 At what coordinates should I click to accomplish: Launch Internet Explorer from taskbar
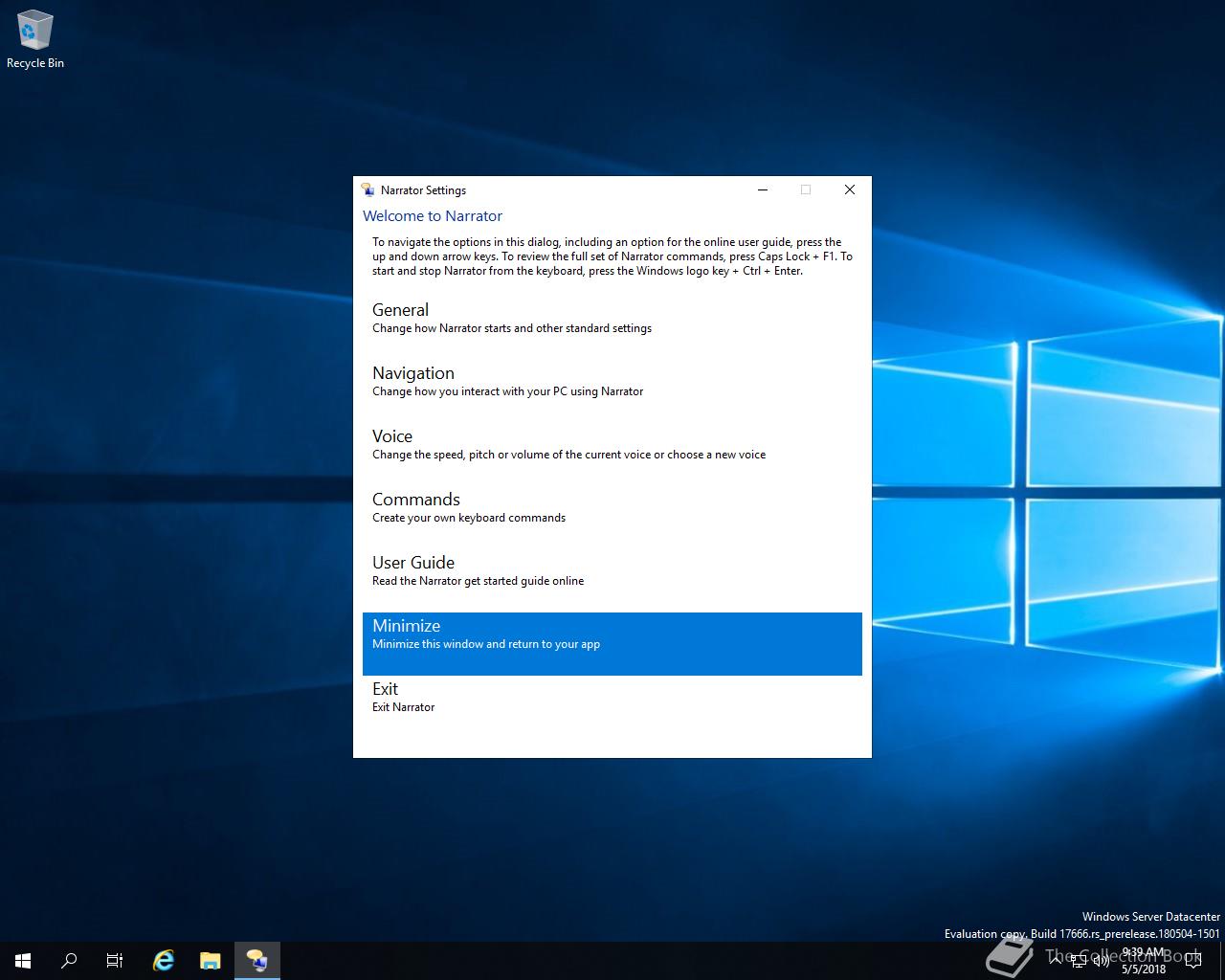coord(164,961)
